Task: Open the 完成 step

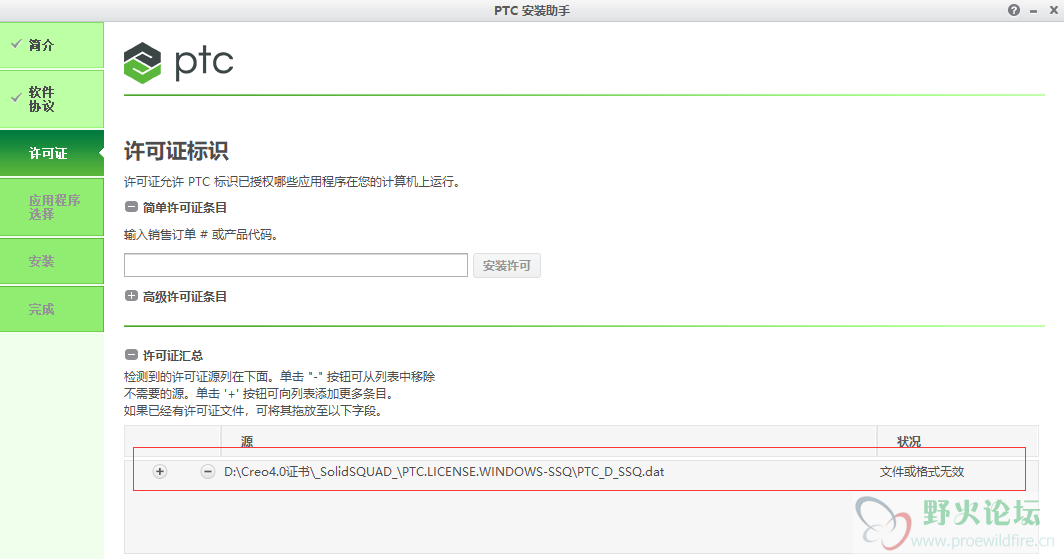Action: tap(52, 309)
